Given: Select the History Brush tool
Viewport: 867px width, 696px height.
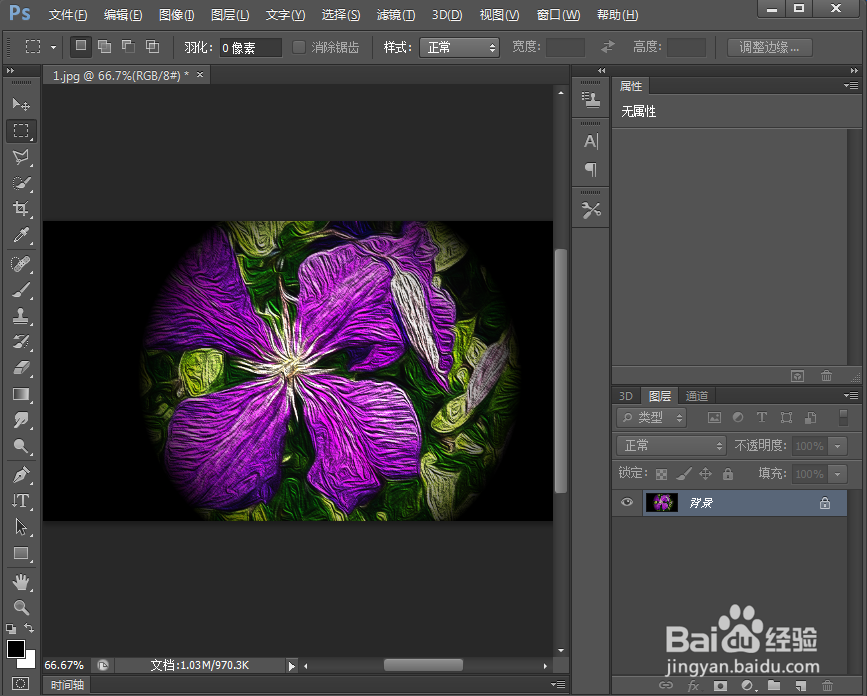Looking at the screenshot, I should 21,342.
